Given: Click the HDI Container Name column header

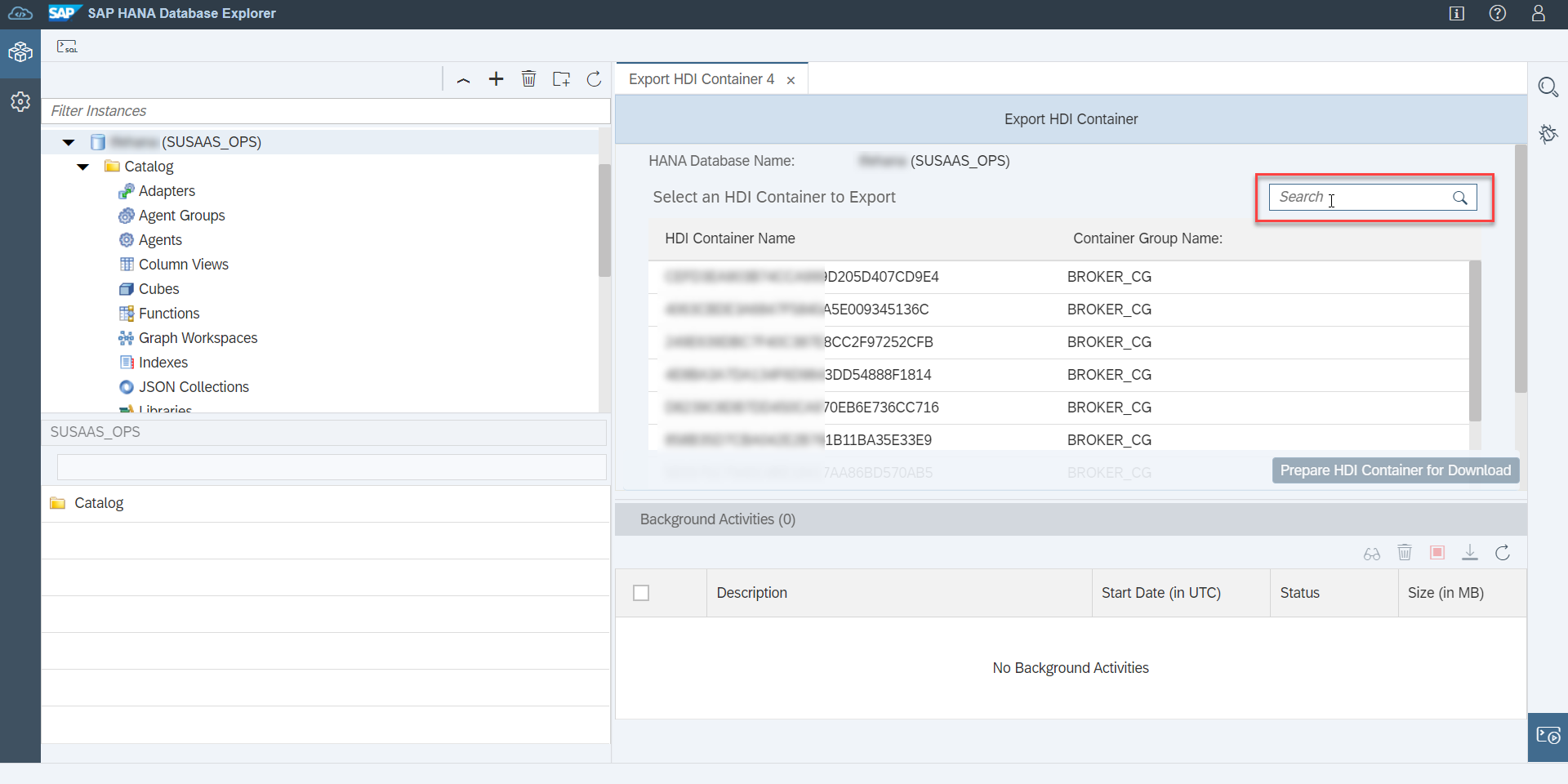Looking at the screenshot, I should click(729, 238).
